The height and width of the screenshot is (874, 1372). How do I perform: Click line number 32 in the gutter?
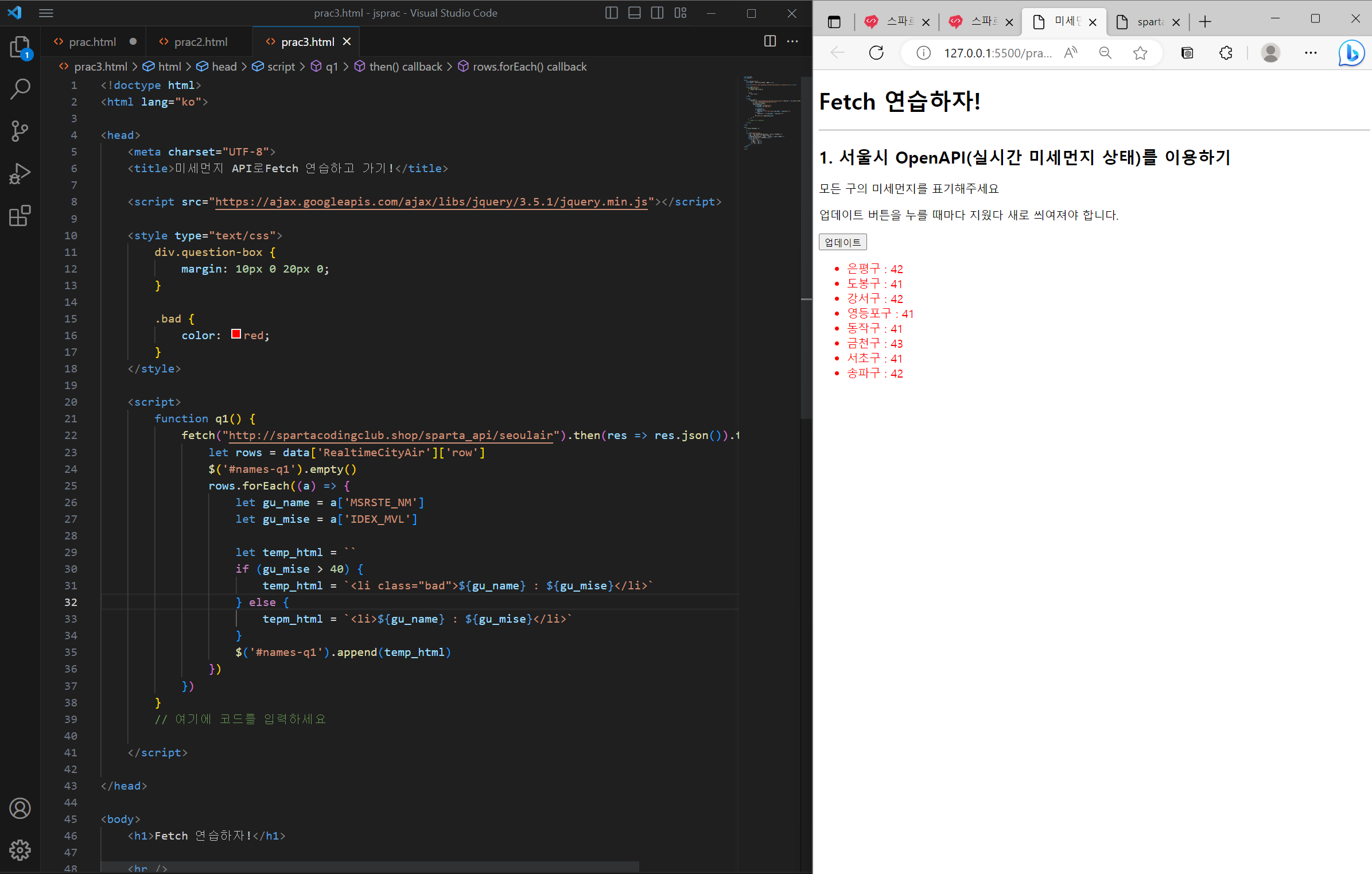[71, 602]
